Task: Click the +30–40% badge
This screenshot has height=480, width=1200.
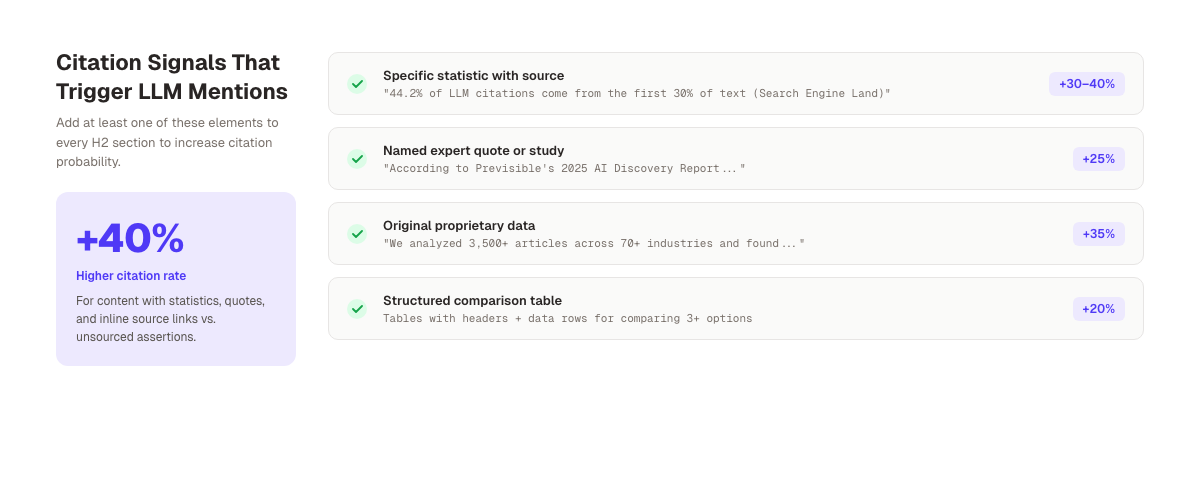Action: [x=1087, y=84]
